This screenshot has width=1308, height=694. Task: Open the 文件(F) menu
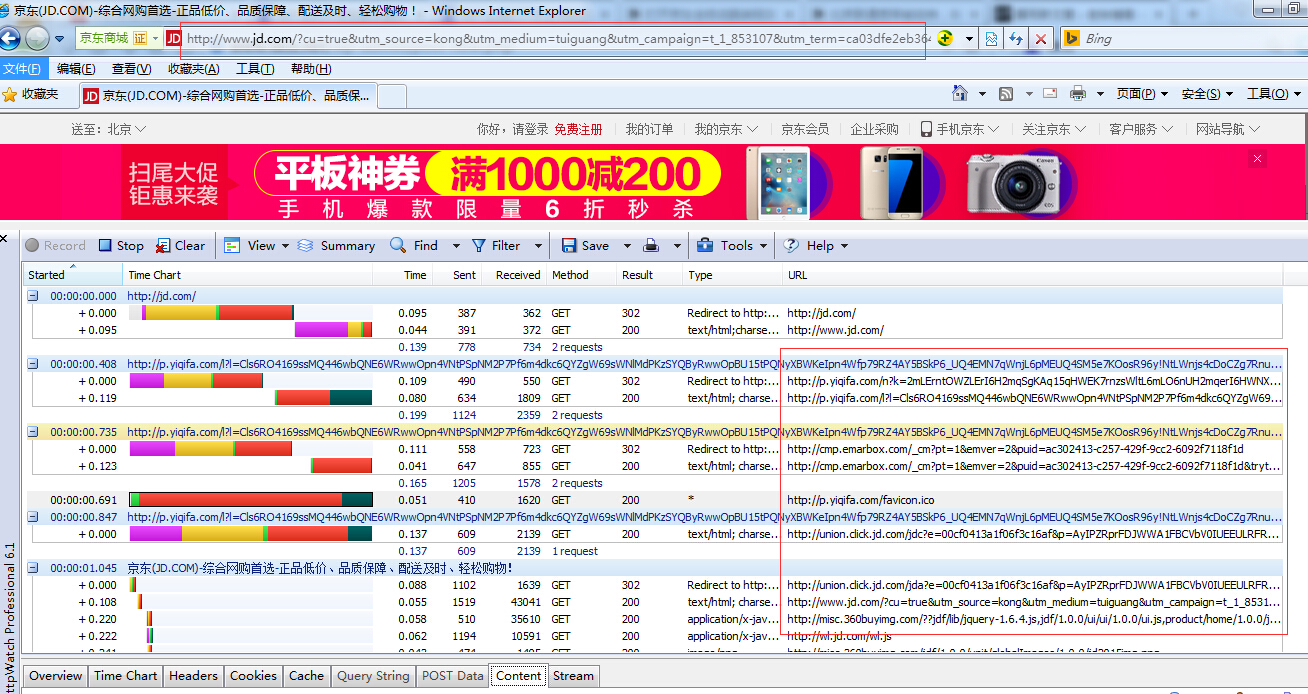(x=23, y=69)
